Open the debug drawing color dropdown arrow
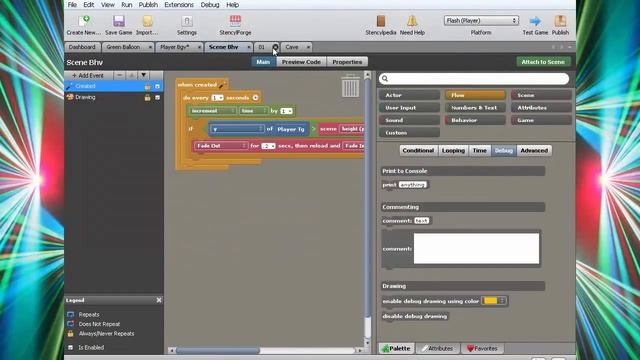The width and height of the screenshot is (640, 360). (502, 301)
